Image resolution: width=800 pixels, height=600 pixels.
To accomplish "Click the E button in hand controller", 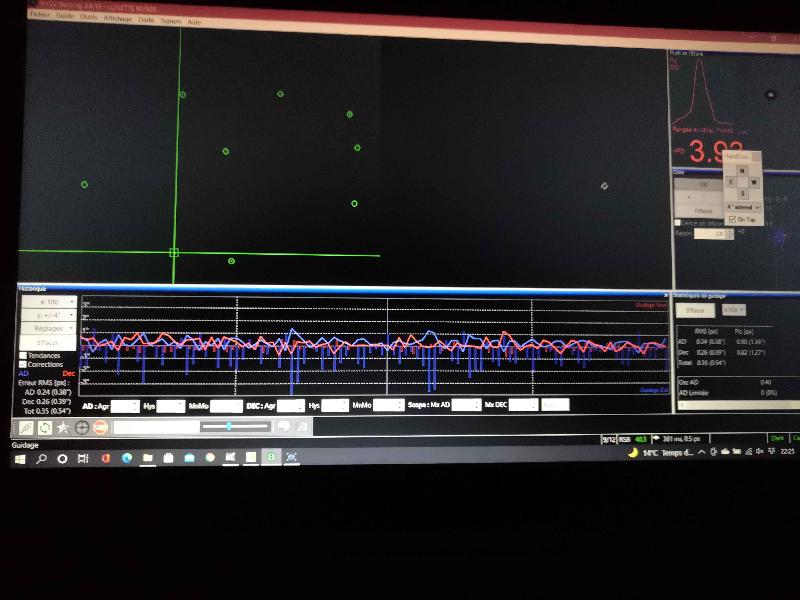I will [x=731, y=182].
